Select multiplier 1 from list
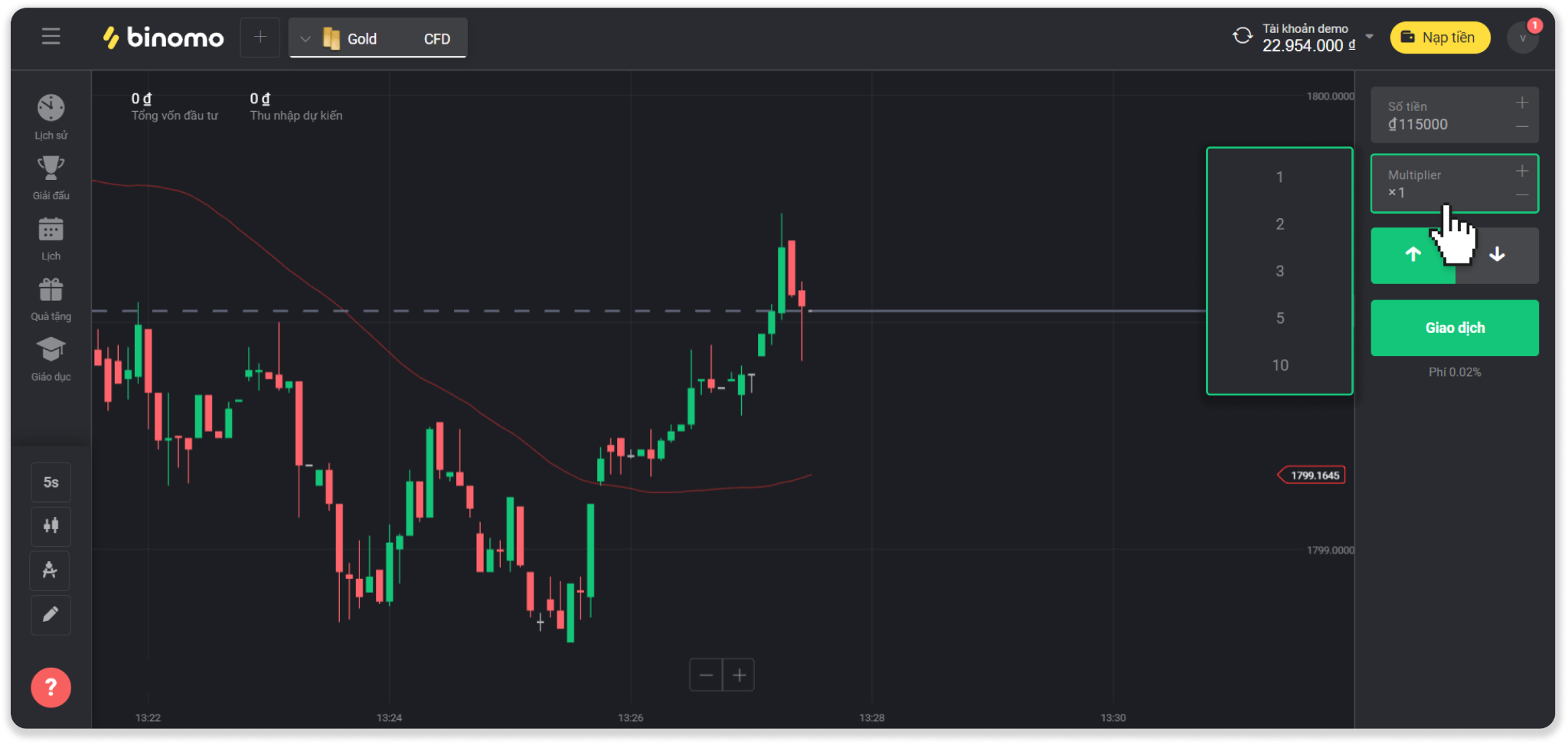This screenshot has width=1568, height=745. pos(1279,177)
